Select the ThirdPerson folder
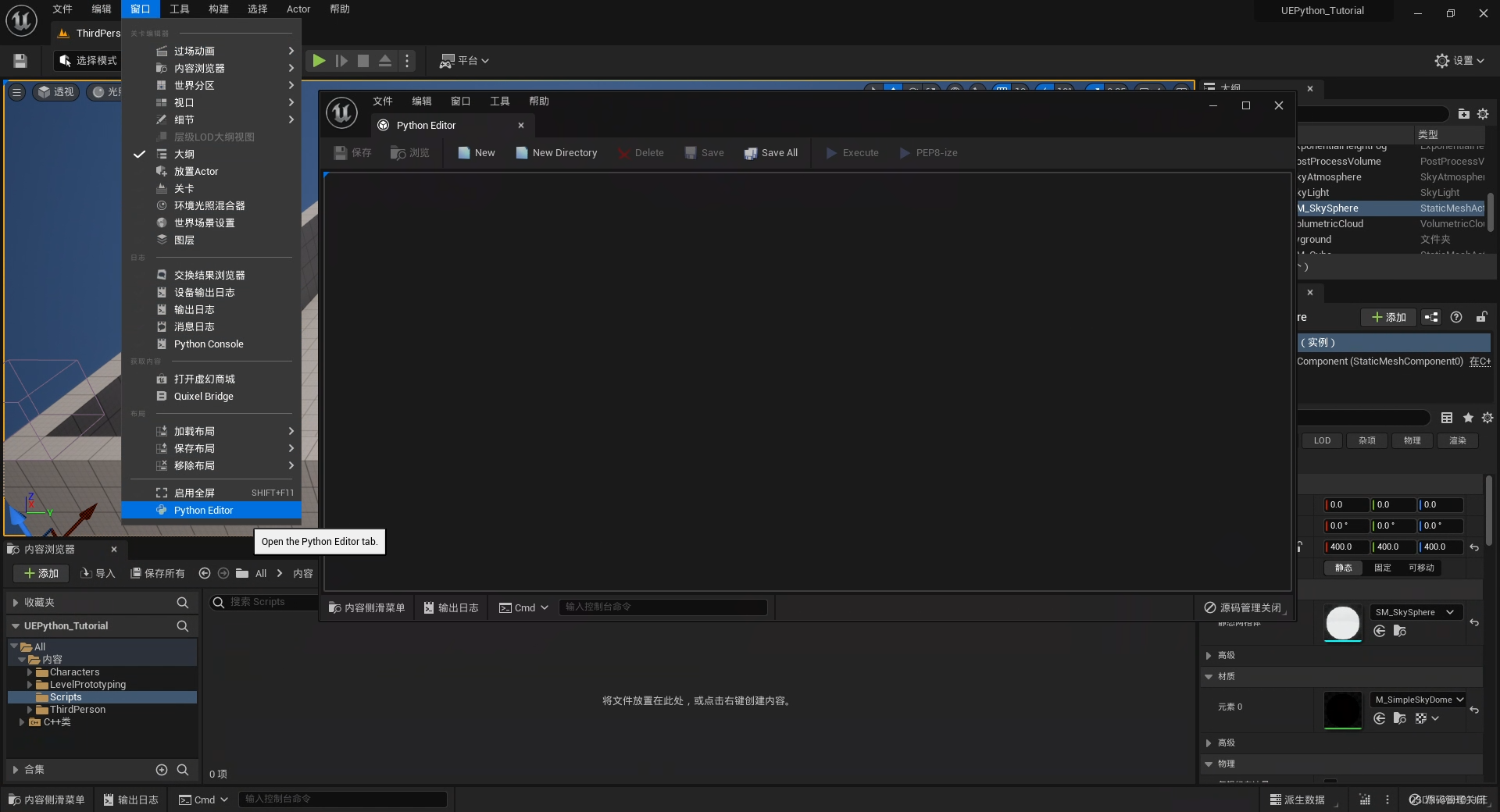The image size is (1500, 812). click(77, 710)
